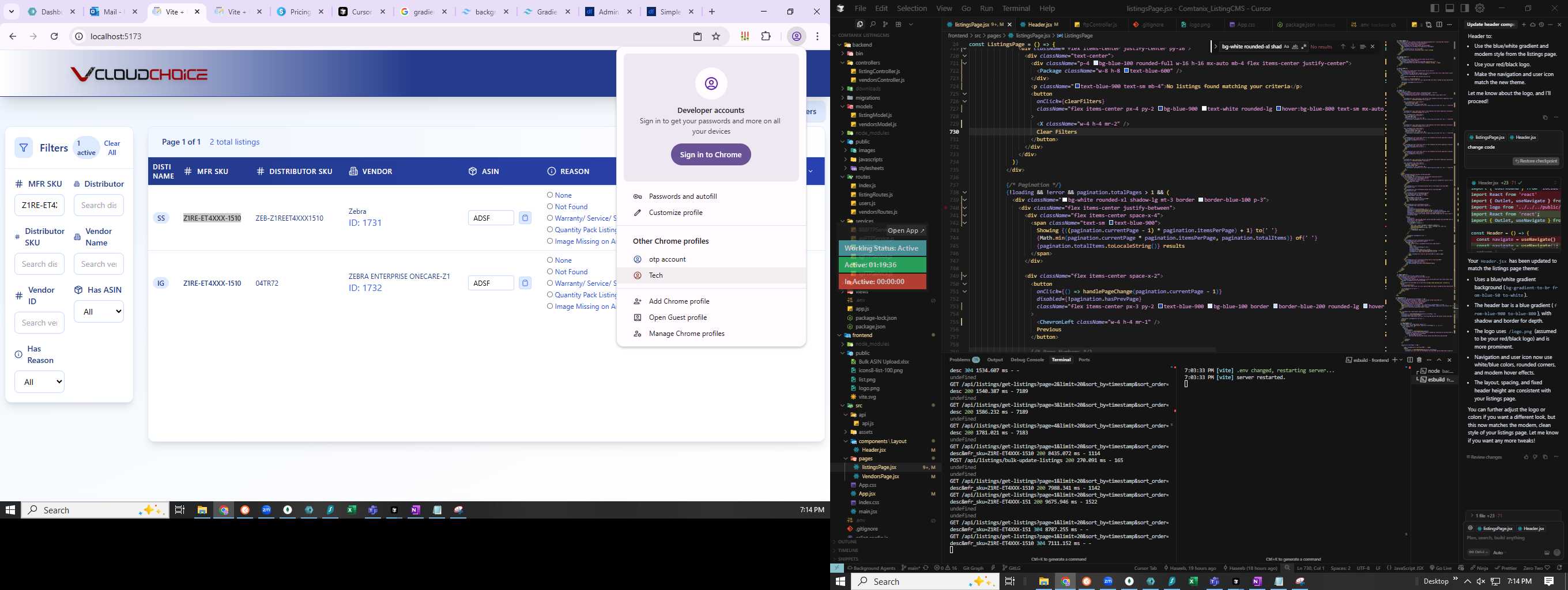Collapse the backend folder in Cursor explorer
The width and height of the screenshot is (1568, 590).
[839, 44]
